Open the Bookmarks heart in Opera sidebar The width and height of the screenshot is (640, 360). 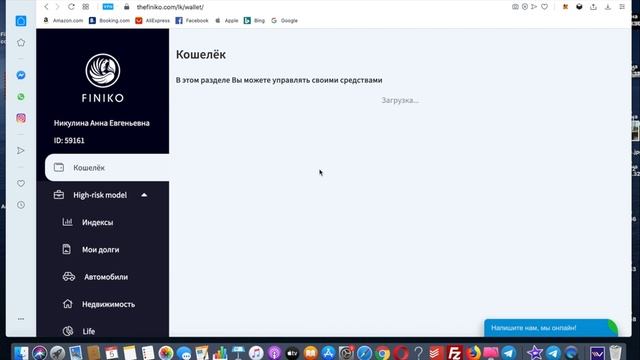click(x=21, y=183)
